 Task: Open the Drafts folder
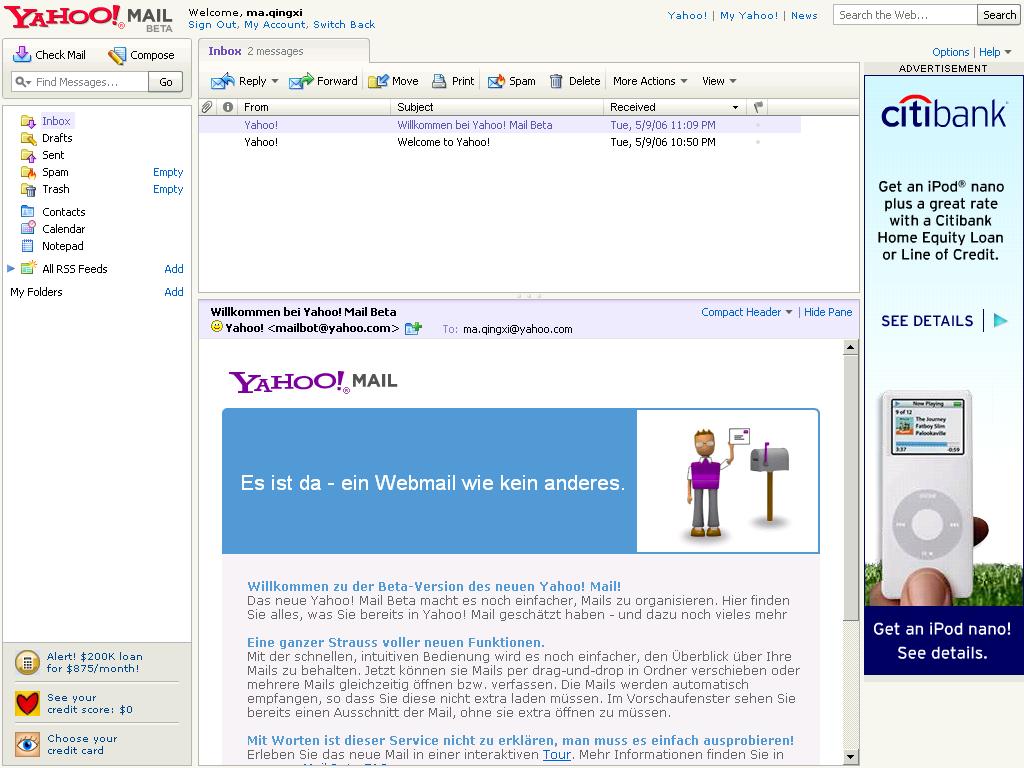(57, 138)
